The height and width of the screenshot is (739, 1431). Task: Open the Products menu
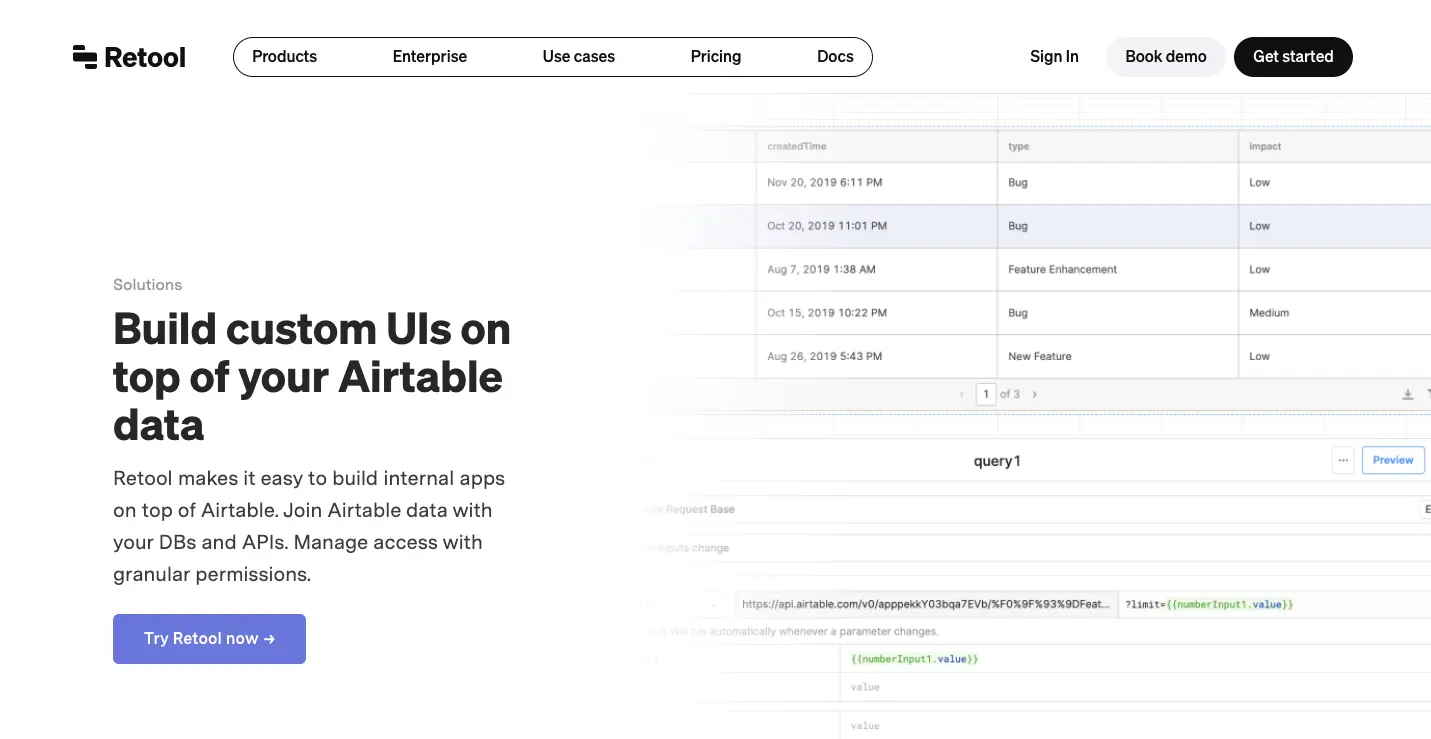coord(284,57)
